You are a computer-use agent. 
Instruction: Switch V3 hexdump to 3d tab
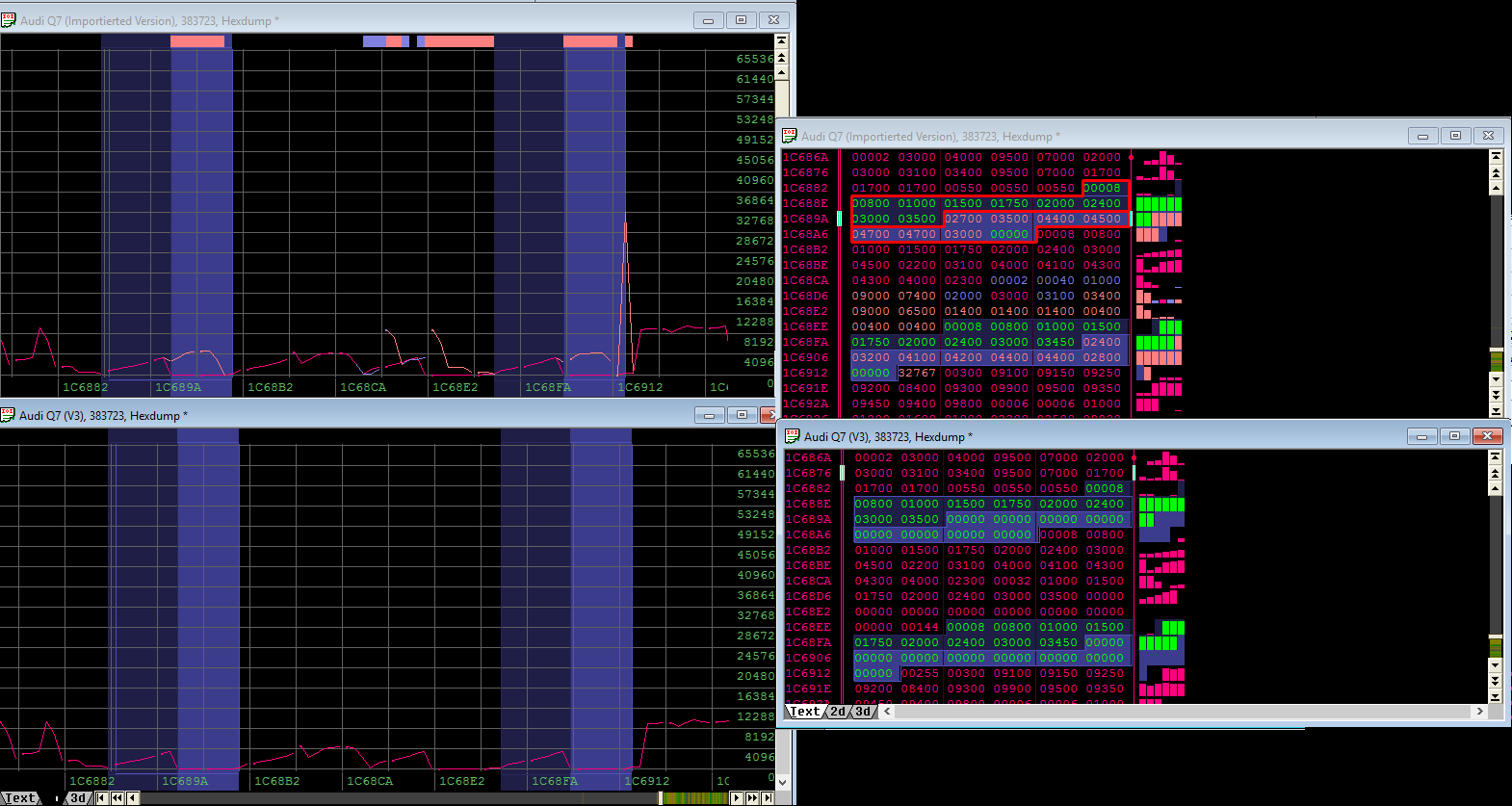point(862,712)
